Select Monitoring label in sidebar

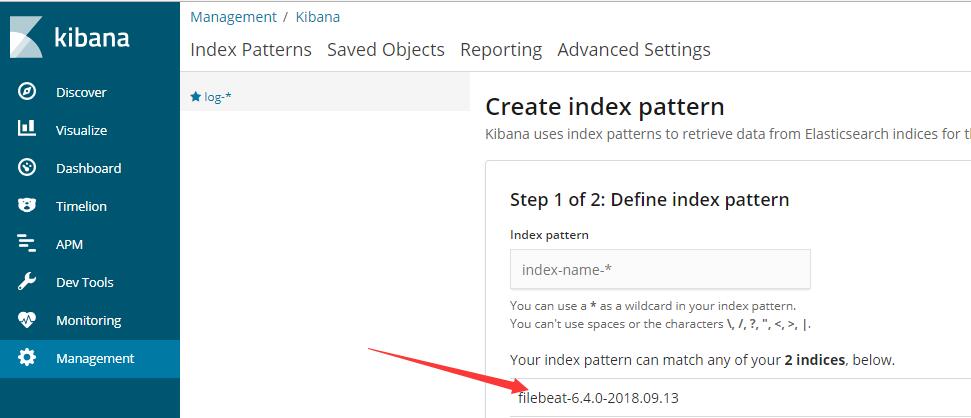(x=89, y=321)
